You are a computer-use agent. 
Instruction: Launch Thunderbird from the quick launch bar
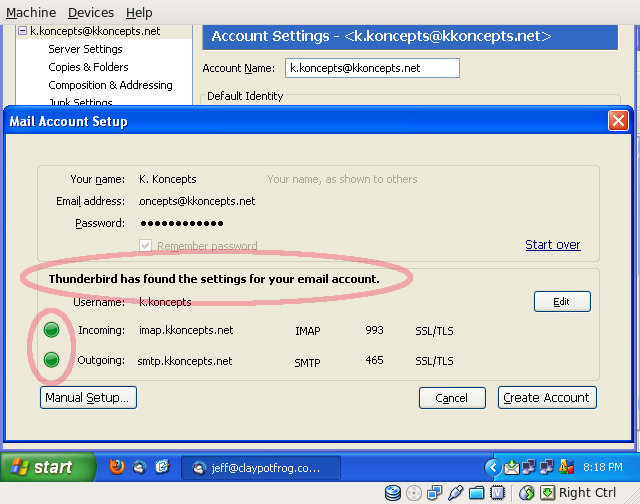click(140, 467)
